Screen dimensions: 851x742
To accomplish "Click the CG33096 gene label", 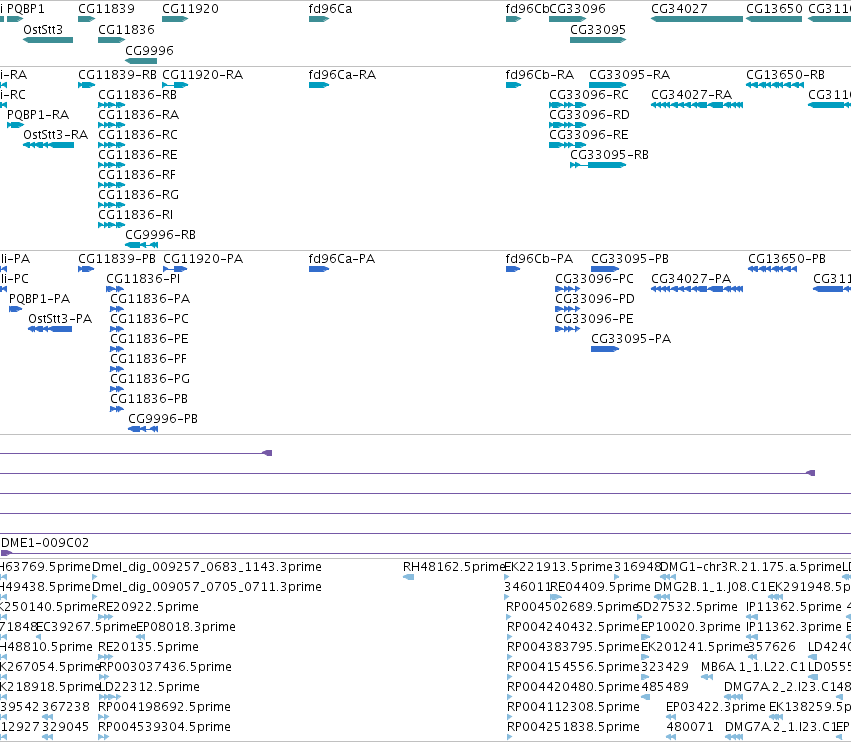I will (577, 9).
